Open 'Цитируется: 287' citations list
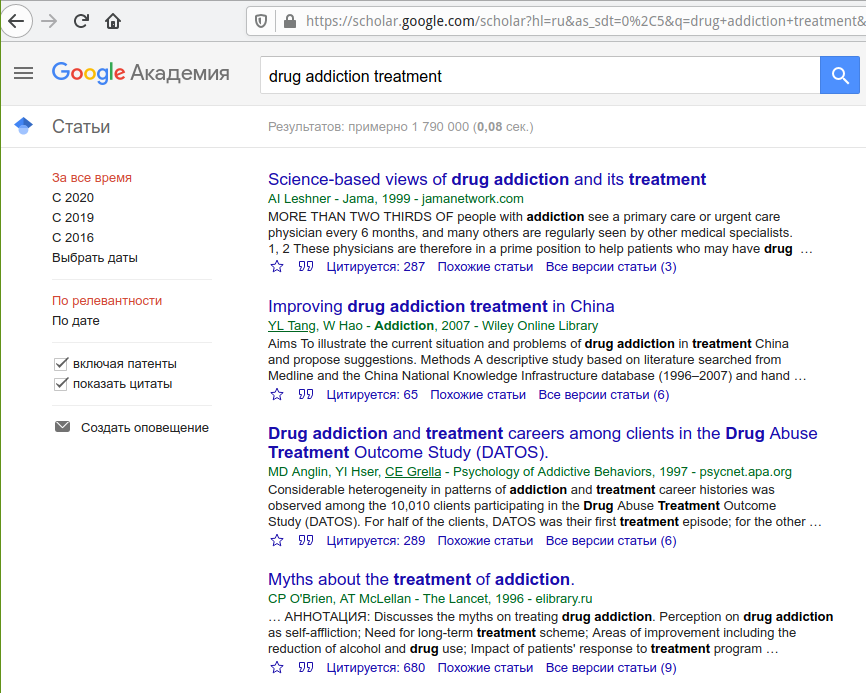The height and width of the screenshot is (693, 866). click(376, 267)
